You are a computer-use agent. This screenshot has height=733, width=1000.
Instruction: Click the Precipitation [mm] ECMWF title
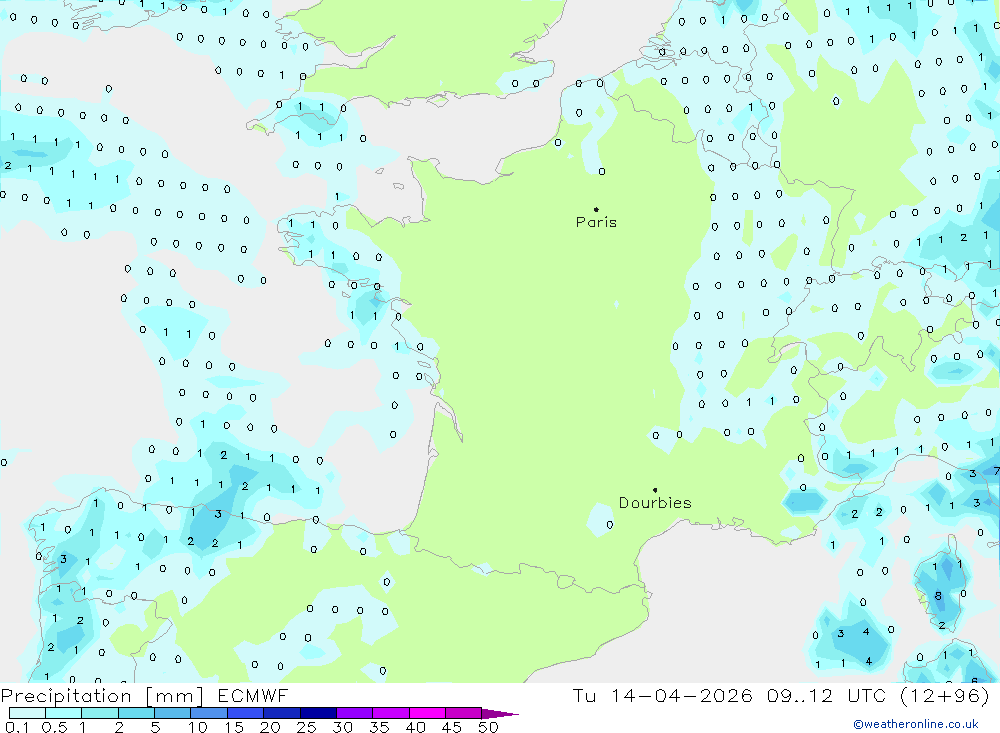[145, 695]
